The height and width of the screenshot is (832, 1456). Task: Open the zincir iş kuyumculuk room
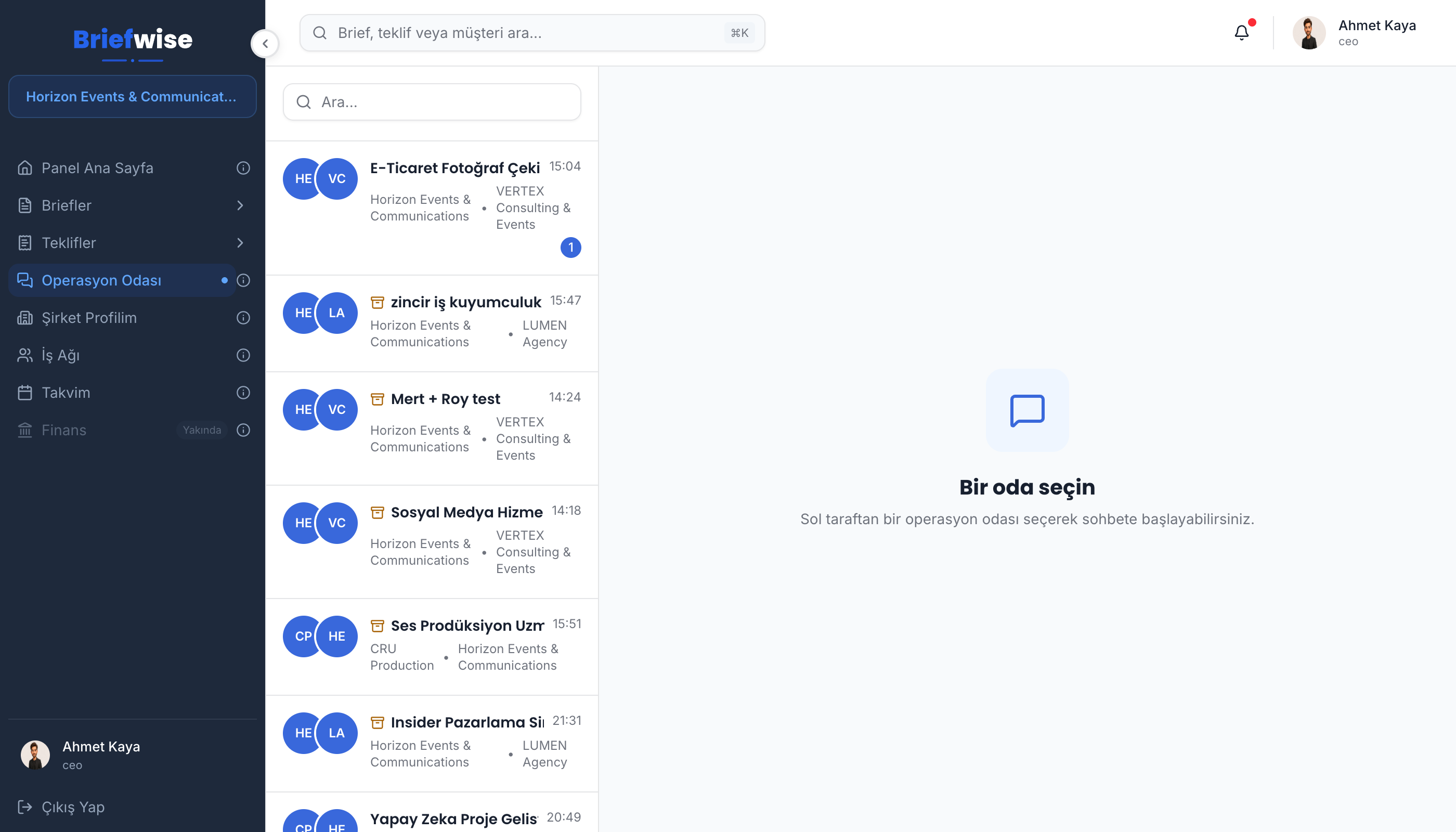pos(432,323)
